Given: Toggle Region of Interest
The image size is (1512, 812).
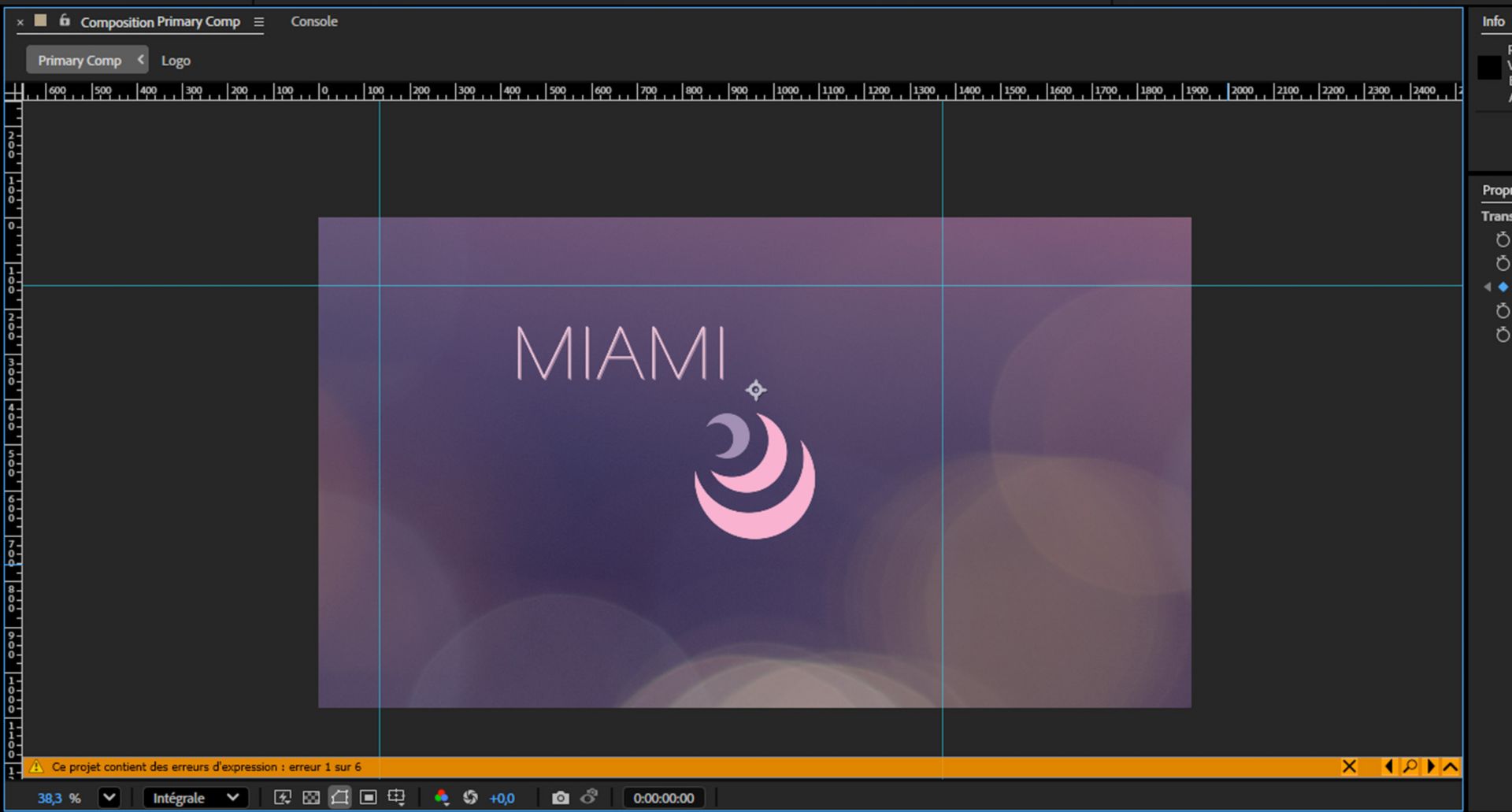Looking at the screenshot, I should (x=368, y=798).
